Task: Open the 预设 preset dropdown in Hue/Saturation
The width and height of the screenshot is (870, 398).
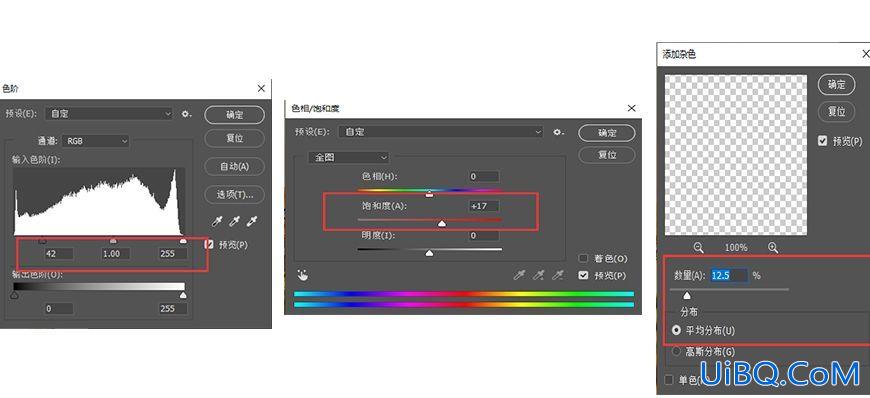Action: [x=442, y=132]
